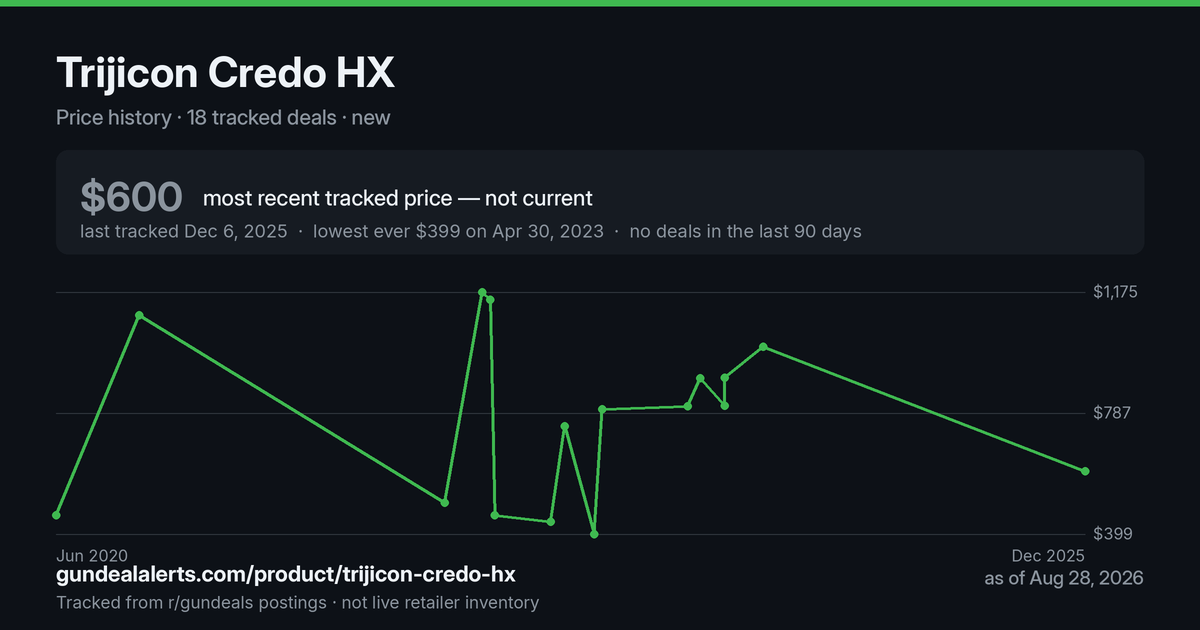The height and width of the screenshot is (630, 1200).
Task: Select the $787 y-axis label
Action: [x=1110, y=413]
